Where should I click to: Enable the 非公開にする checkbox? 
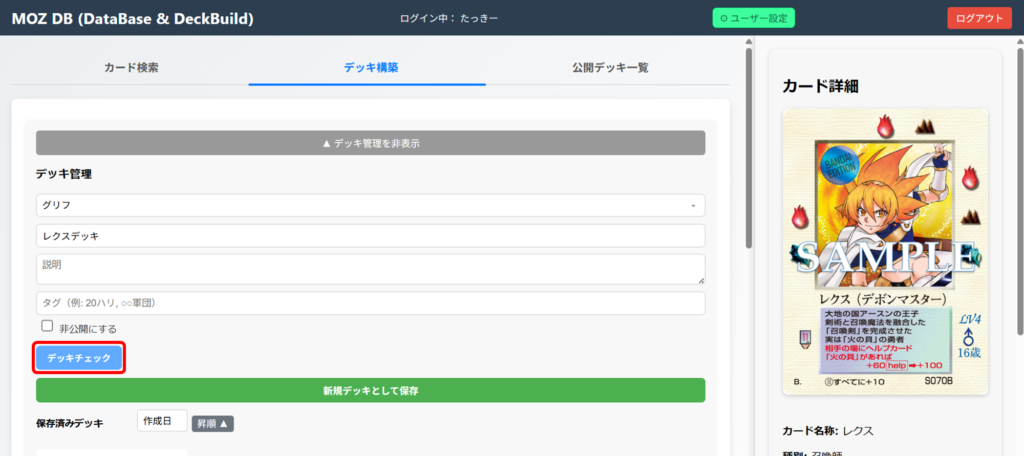[x=47, y=327]
